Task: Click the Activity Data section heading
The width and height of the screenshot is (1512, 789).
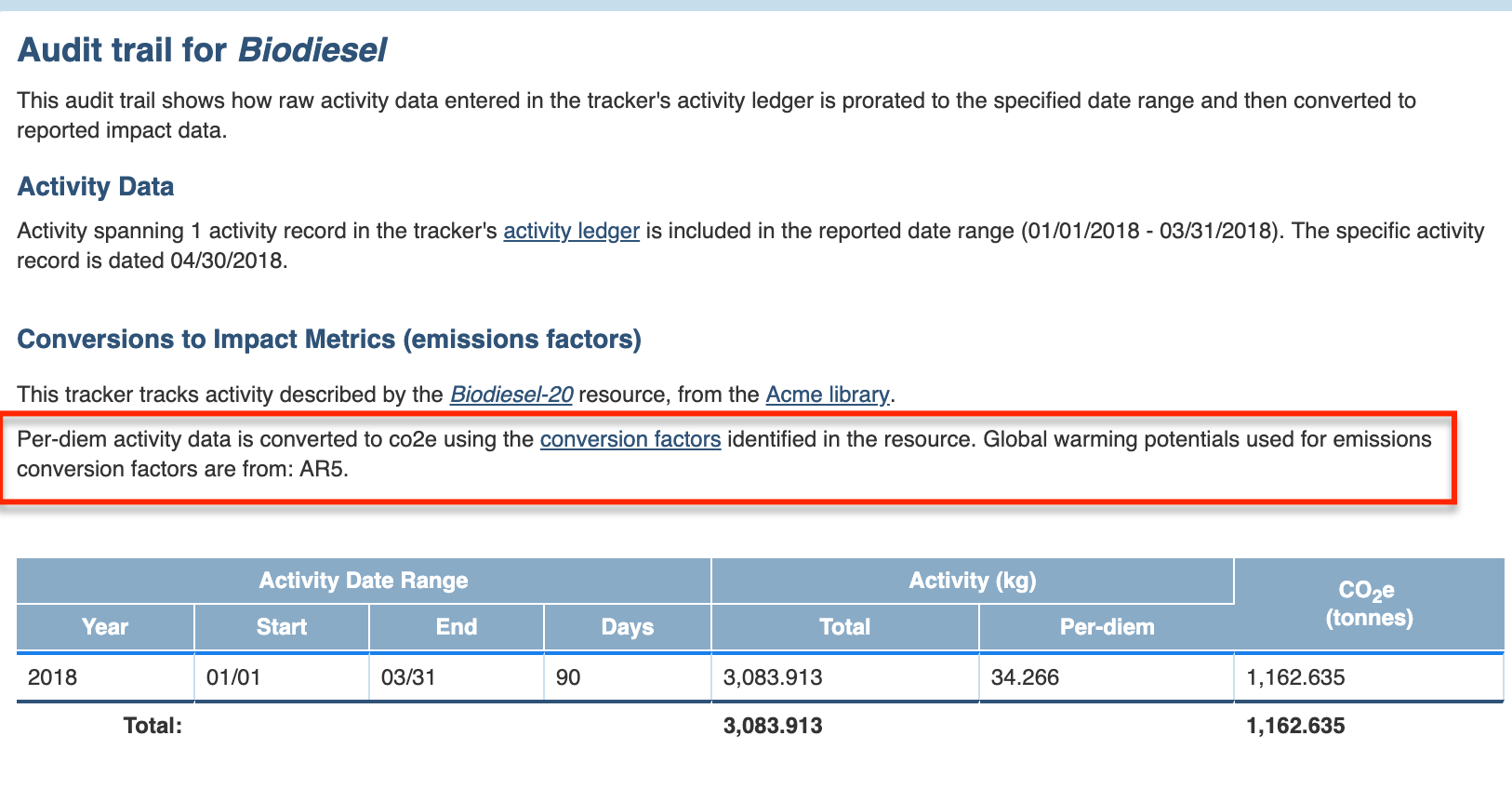Action: (x=96, y=187)
